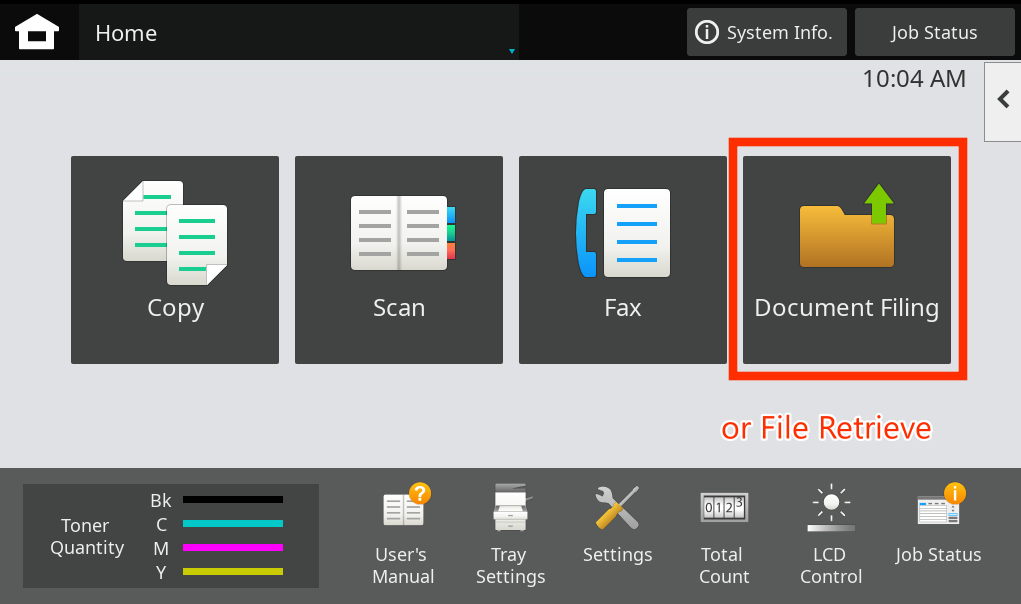Open LCD Control brightness settings
Viewport: 1021px width, 604px height.
[830, 530]
